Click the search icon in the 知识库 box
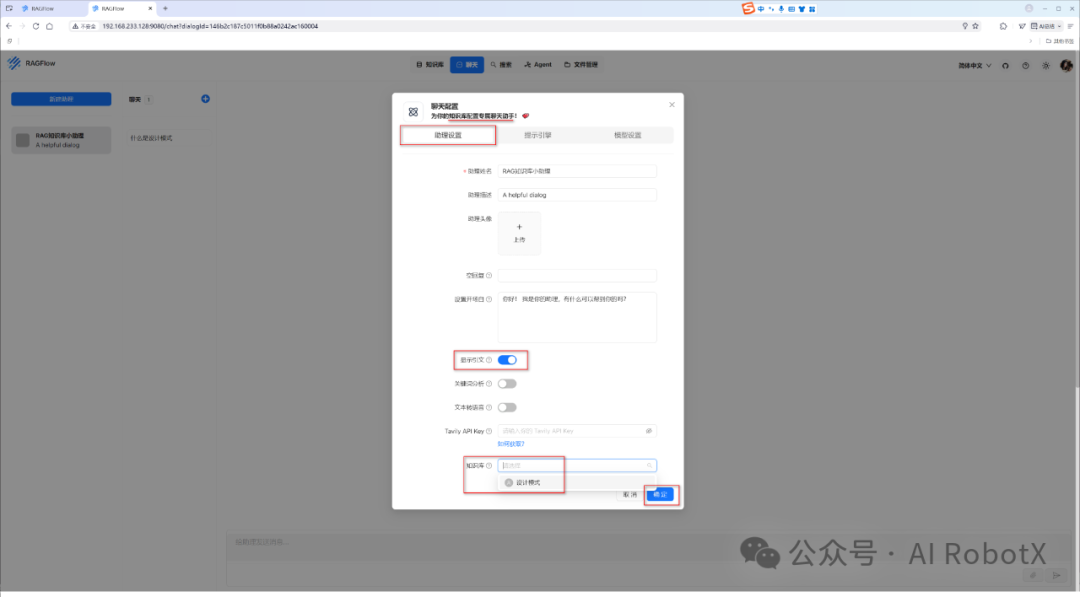 [649, 465]
